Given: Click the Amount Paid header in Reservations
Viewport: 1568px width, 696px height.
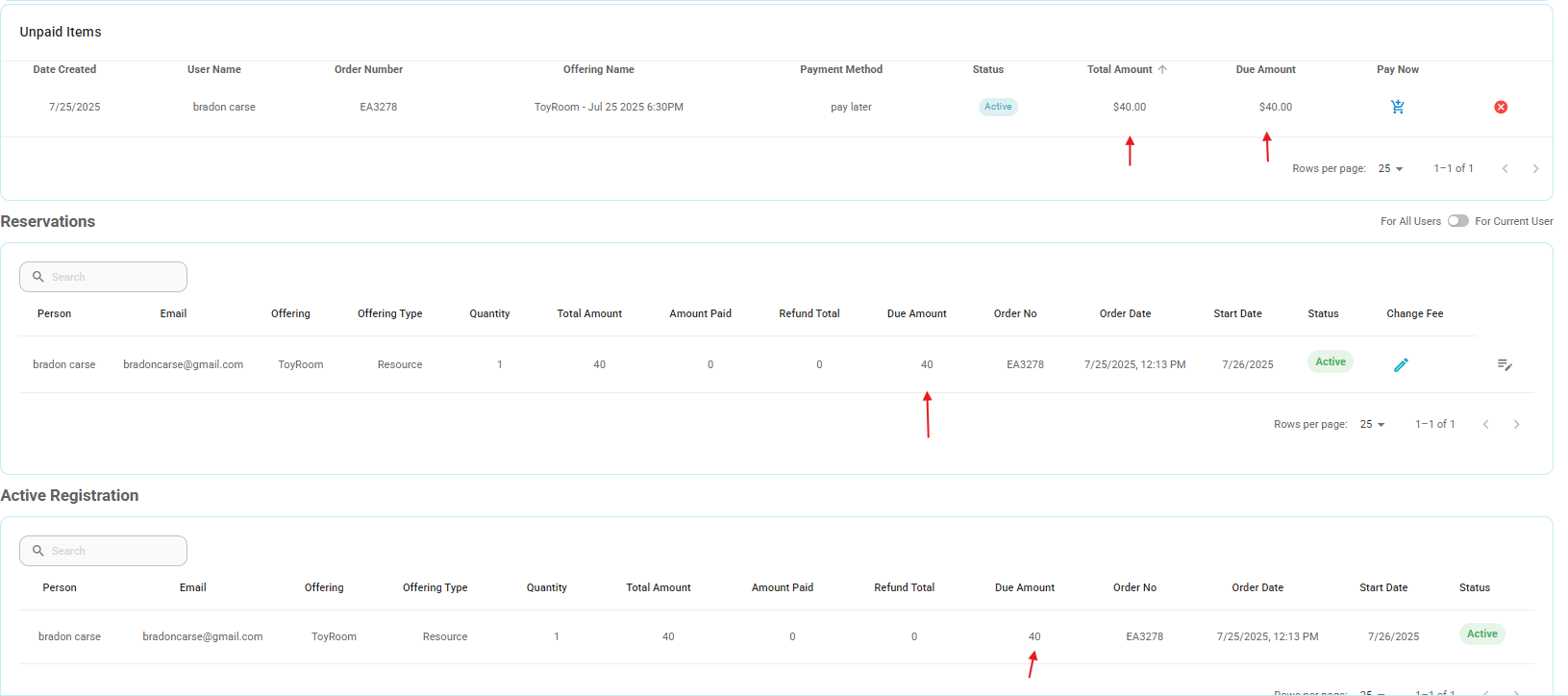Looking at the screenshot, I should coord(701,313).
